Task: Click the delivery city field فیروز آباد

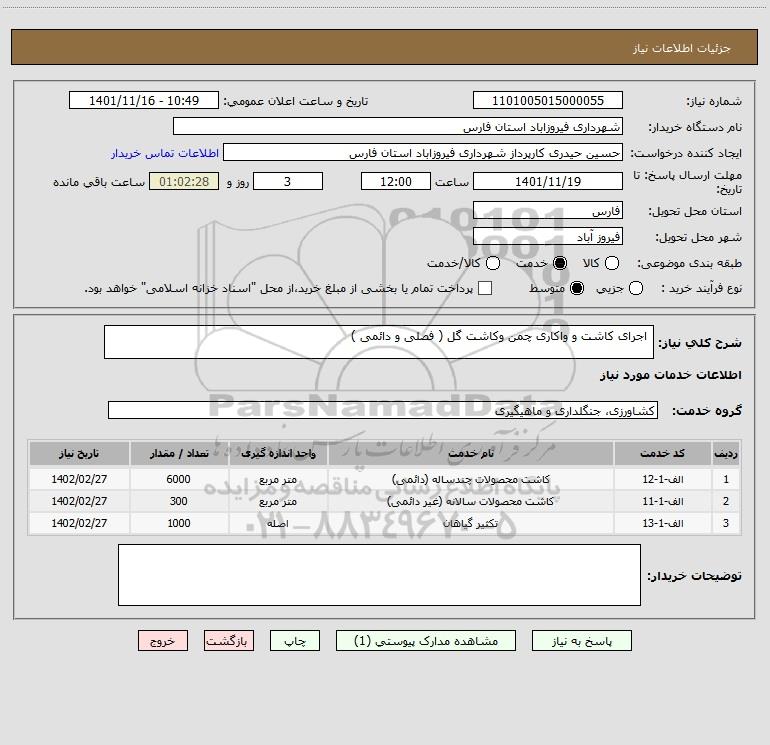Action: 548,237
